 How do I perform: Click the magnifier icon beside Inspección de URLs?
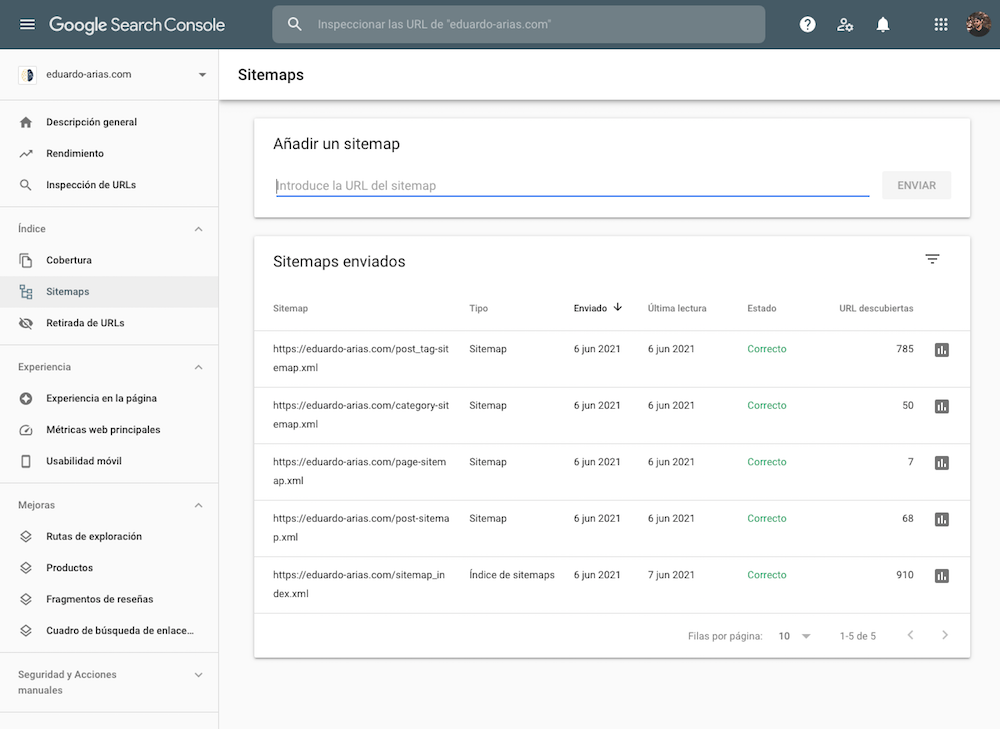26,185
